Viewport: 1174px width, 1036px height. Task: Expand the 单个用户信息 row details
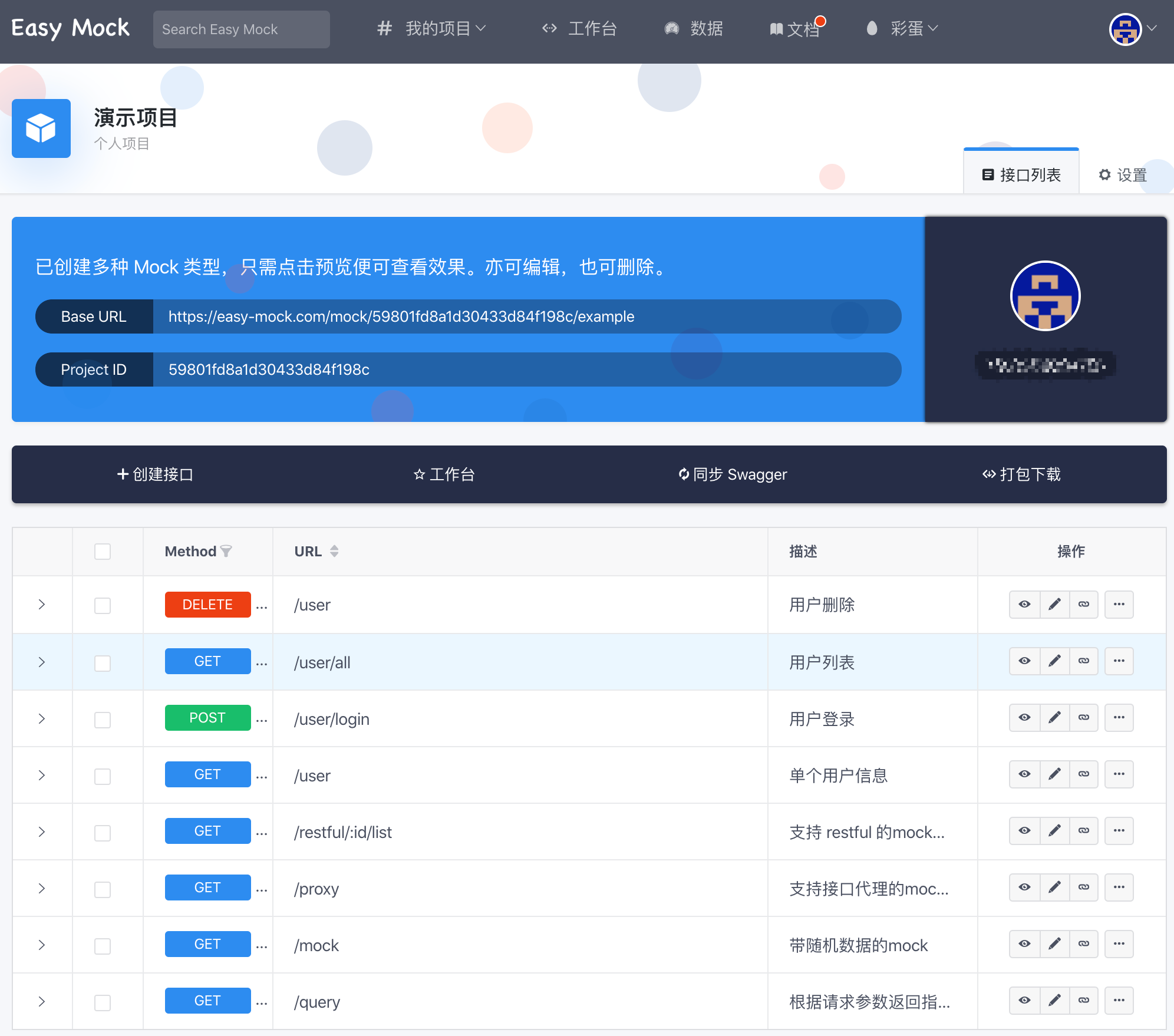pyautogui.click(x=42, y=776)
